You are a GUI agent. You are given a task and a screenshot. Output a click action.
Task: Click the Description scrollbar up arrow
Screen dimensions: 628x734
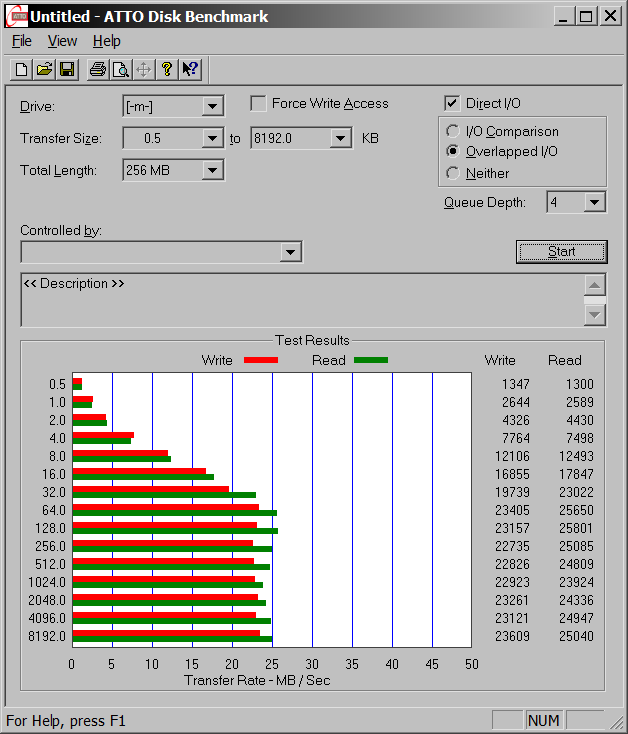click(x=595, y=284)
